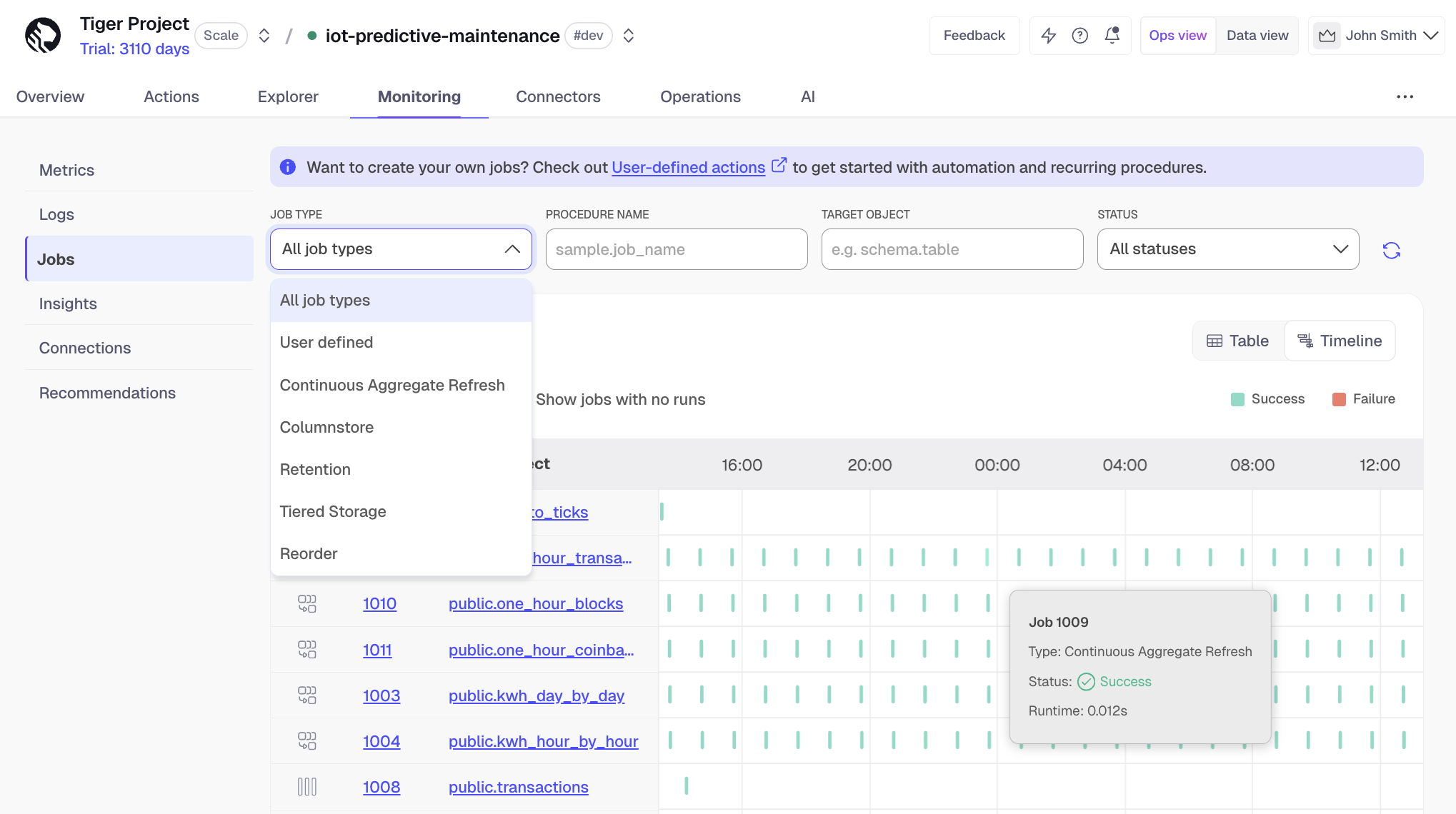Click the lightning bolt icon in header
Screen dimensions: 1456x814
click(1048, 36)
